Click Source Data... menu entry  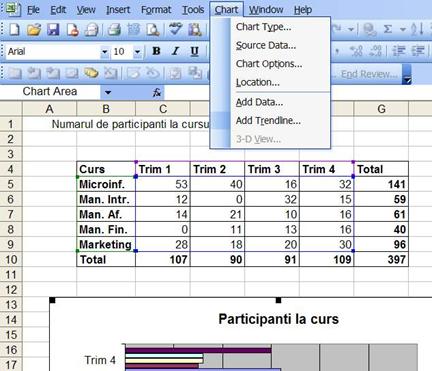(x=266, y=45)
